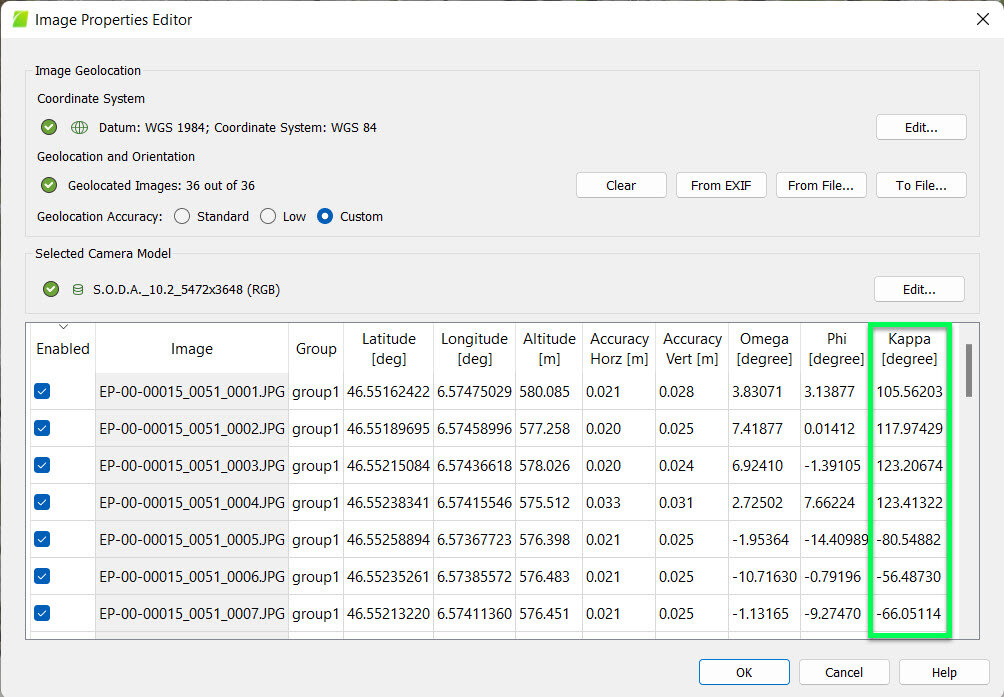Select the Low geolocation accuracy option
This screenshot has width=1004, height=697.
pos(267,216)
